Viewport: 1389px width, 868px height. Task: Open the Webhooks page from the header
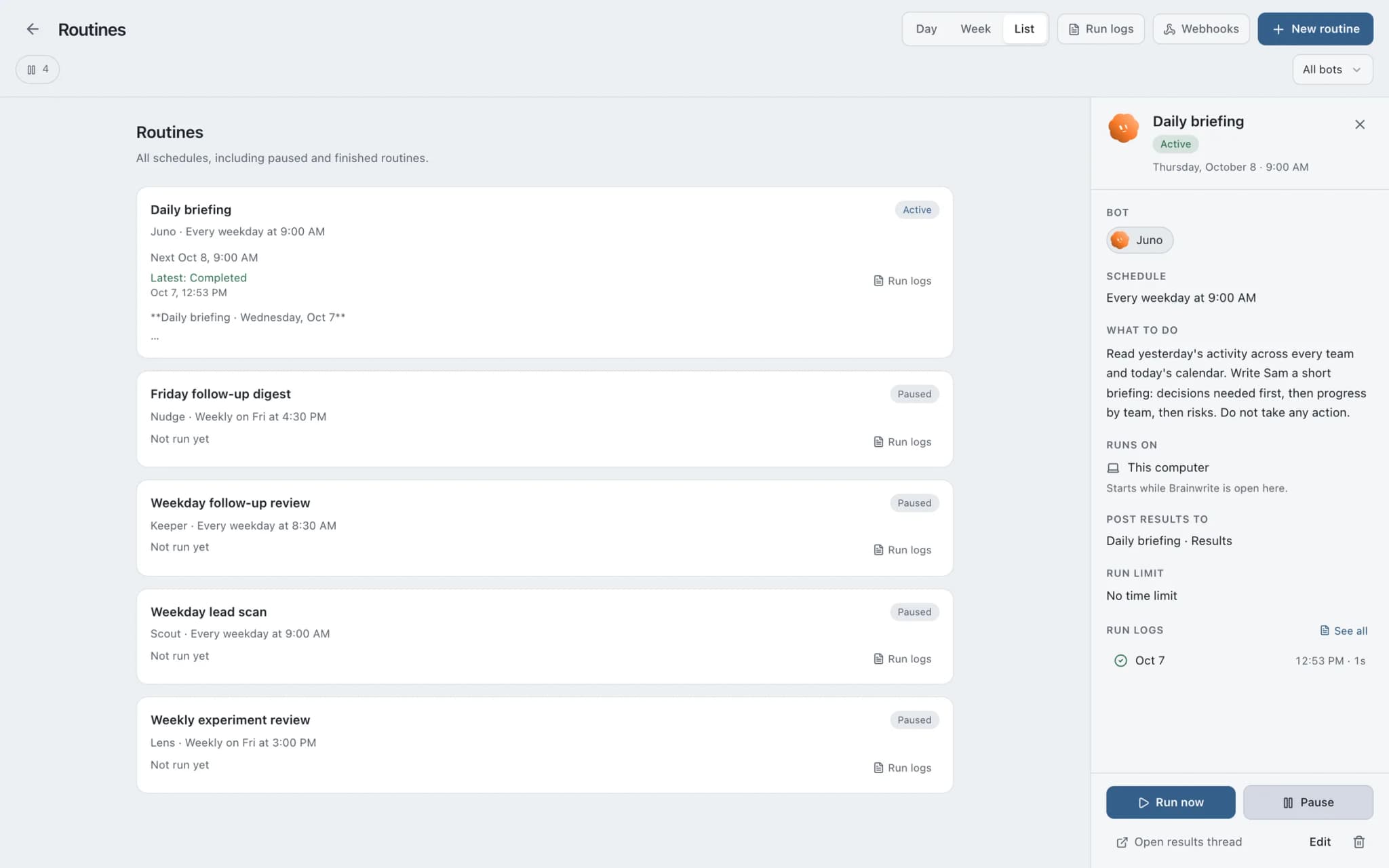(x=1201, y=29)
